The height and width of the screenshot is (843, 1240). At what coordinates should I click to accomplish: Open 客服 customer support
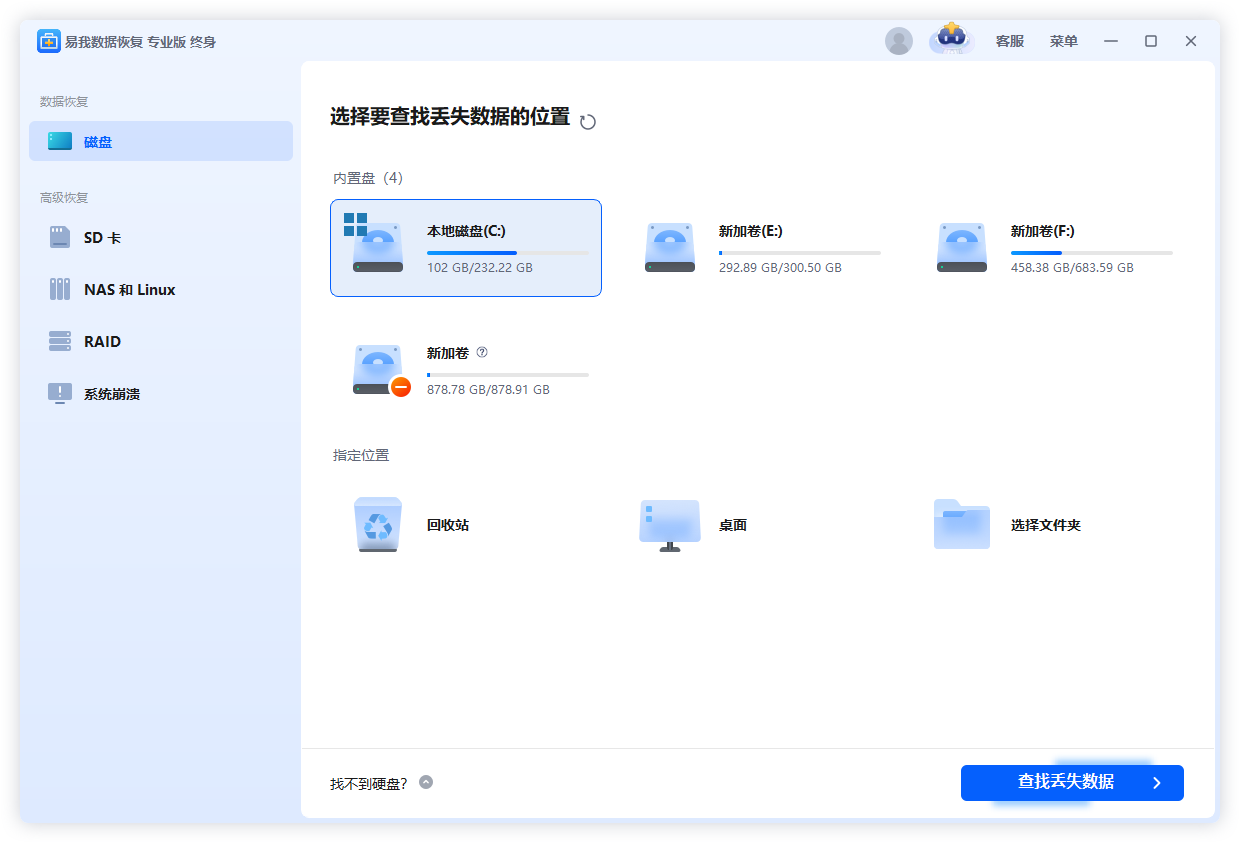coord(1009,40)
